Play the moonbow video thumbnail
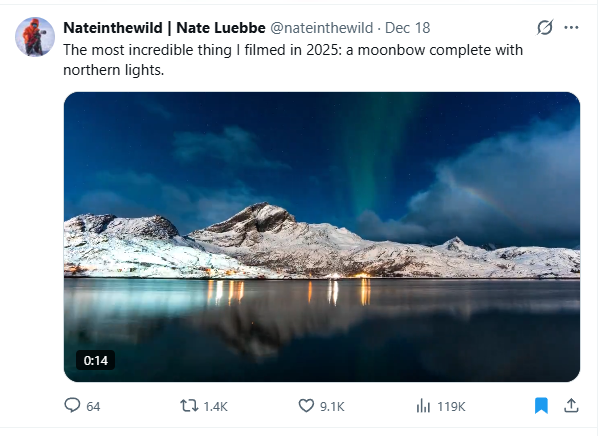This screenshot has width=616, height=436. coord(321,237)
